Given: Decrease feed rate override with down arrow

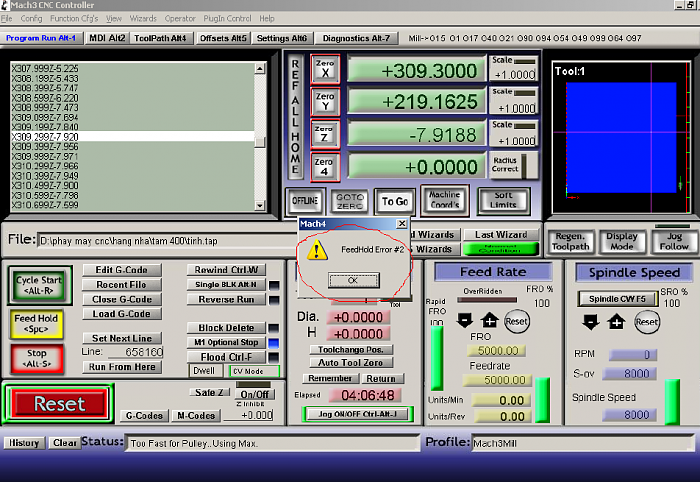Looking at the screenshot, I should (x=465, y=321).
